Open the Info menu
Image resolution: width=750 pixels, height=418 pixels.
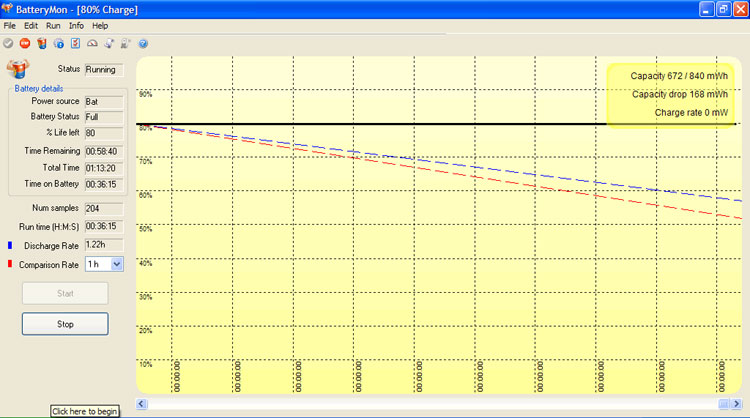coord(76,26)
